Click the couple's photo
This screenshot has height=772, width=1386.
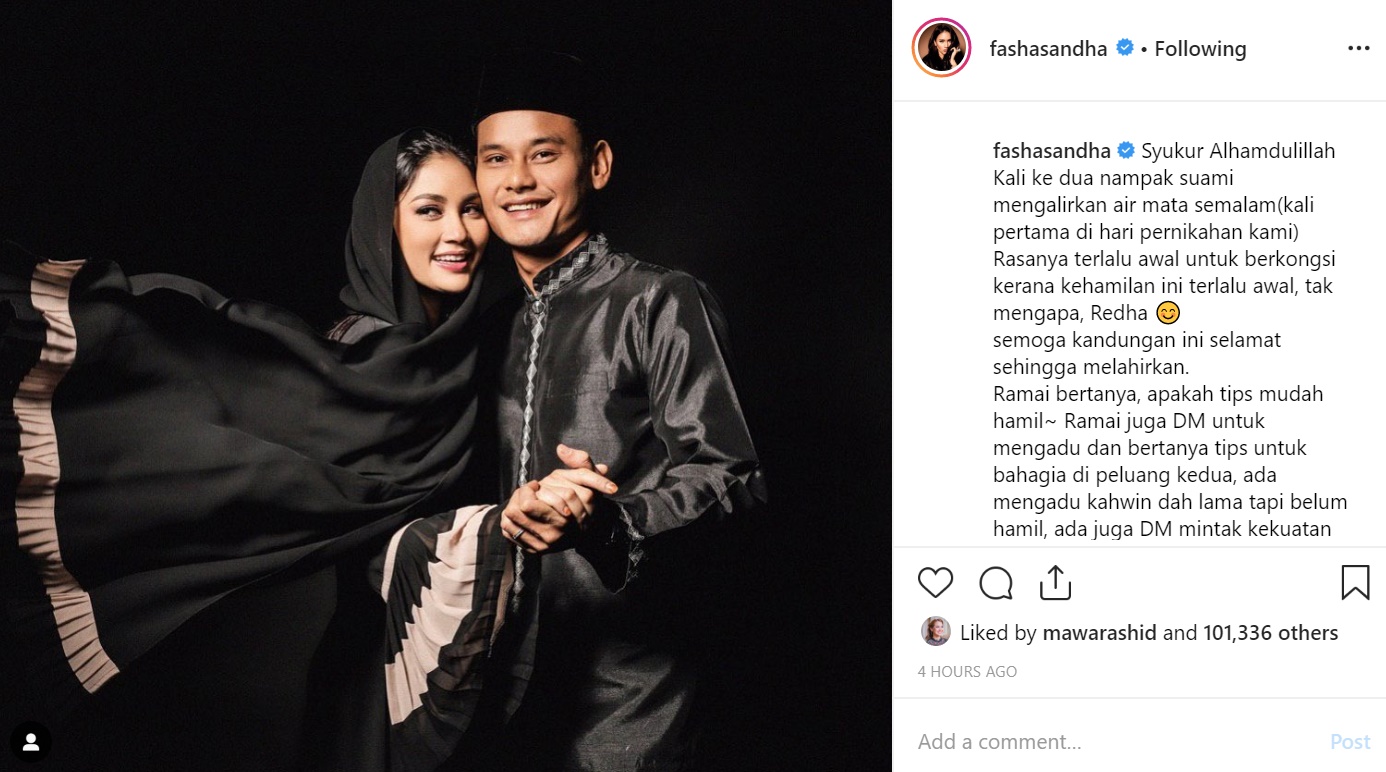(x=446, y=386)
